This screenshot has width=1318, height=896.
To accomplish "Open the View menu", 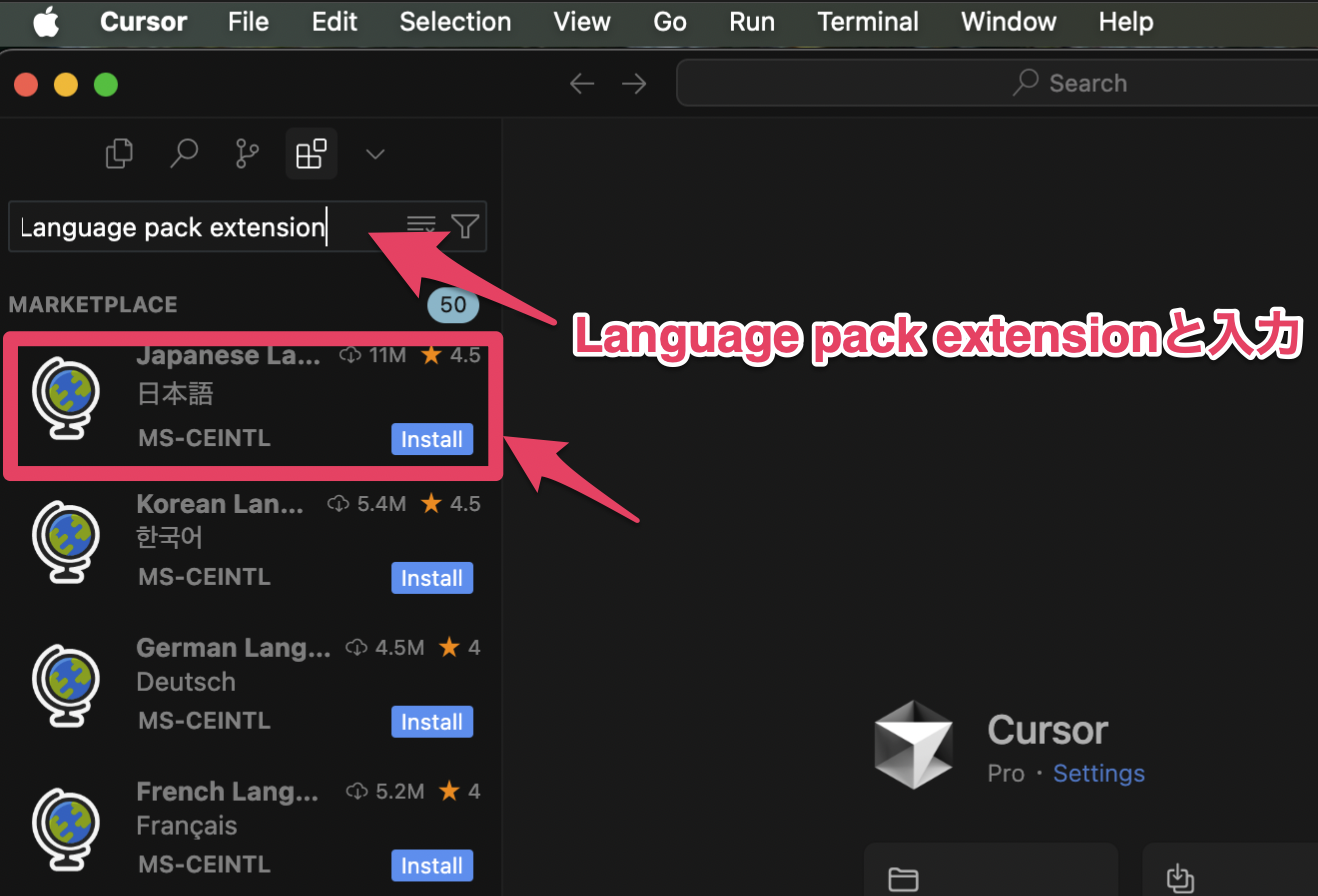I will point(582,22).
